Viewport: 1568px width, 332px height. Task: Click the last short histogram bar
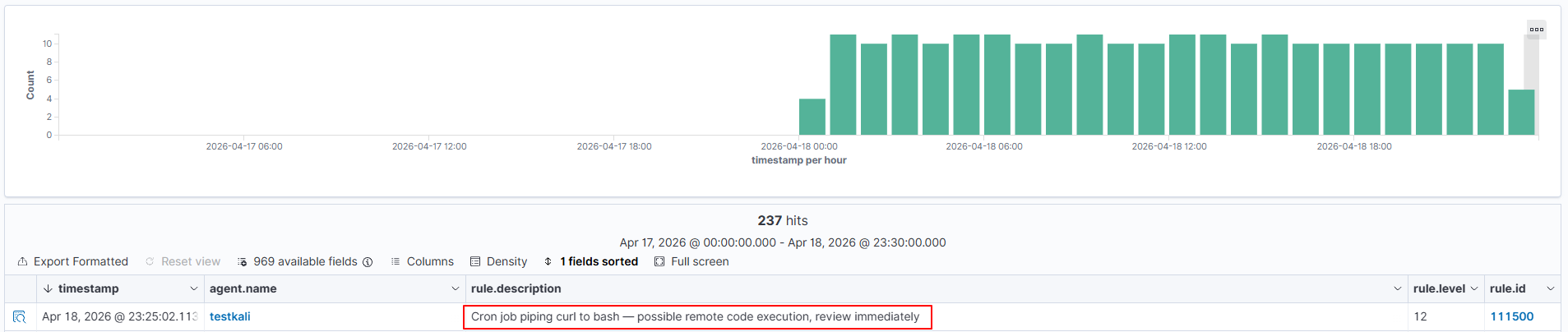click(x=1520, y=113)
